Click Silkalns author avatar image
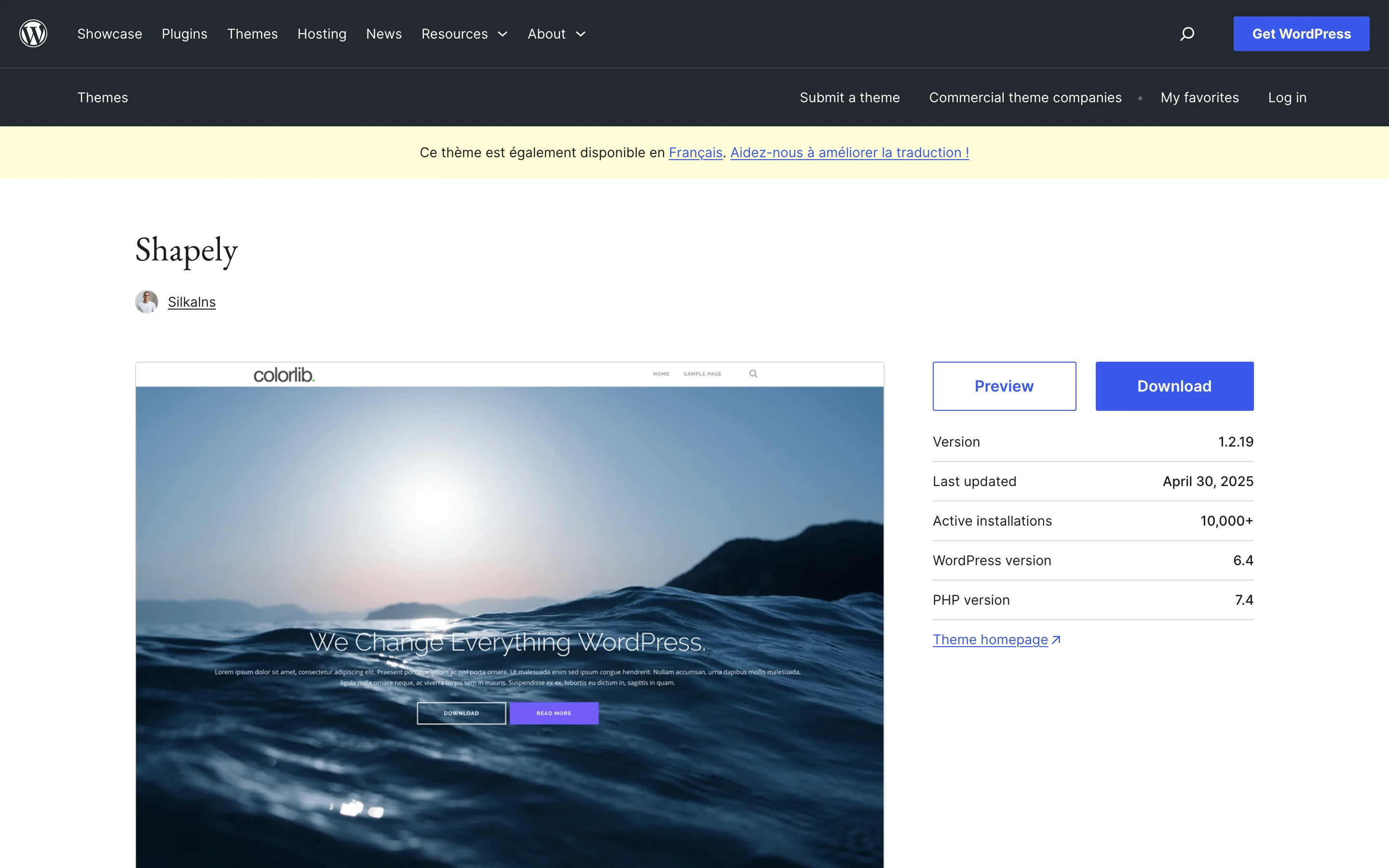This screenshot has width=1389, height=868. 146,302
